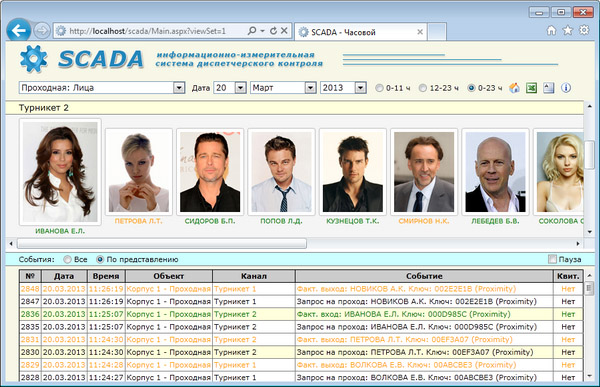The image size is (600, 387).
Task: Open СМИРНОВ Н.К. photo
Action: pos(424,172)
